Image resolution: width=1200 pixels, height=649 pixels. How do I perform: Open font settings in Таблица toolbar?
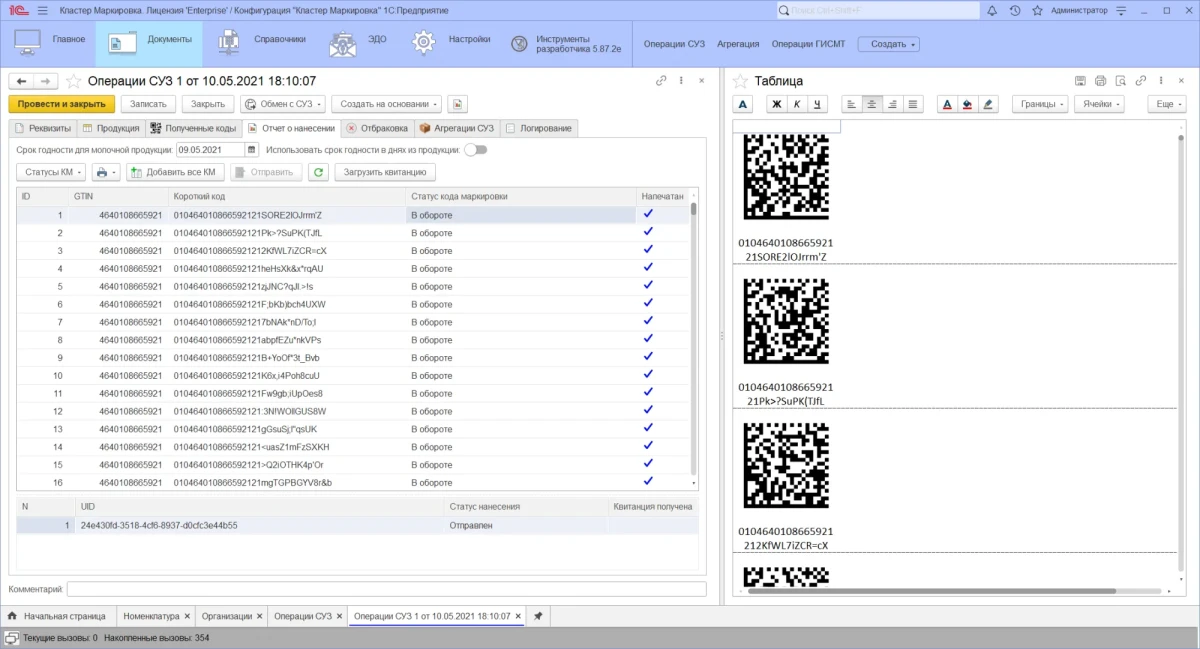point(743,104)
